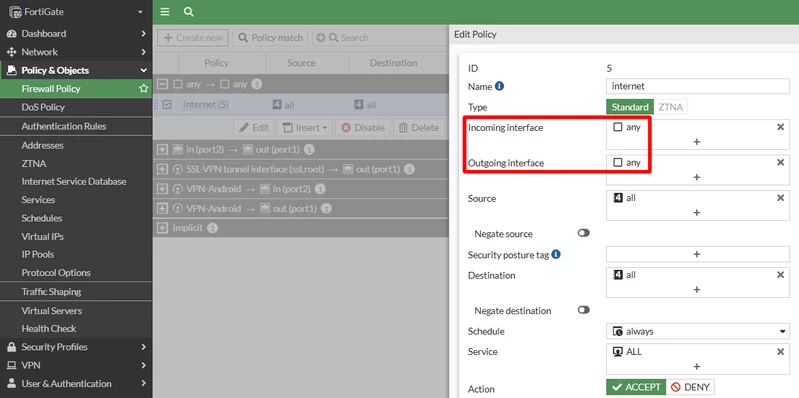Add entry with plus in Security posture tag
This screenshot has width=799, height=398.
click(x=697, y=254)
